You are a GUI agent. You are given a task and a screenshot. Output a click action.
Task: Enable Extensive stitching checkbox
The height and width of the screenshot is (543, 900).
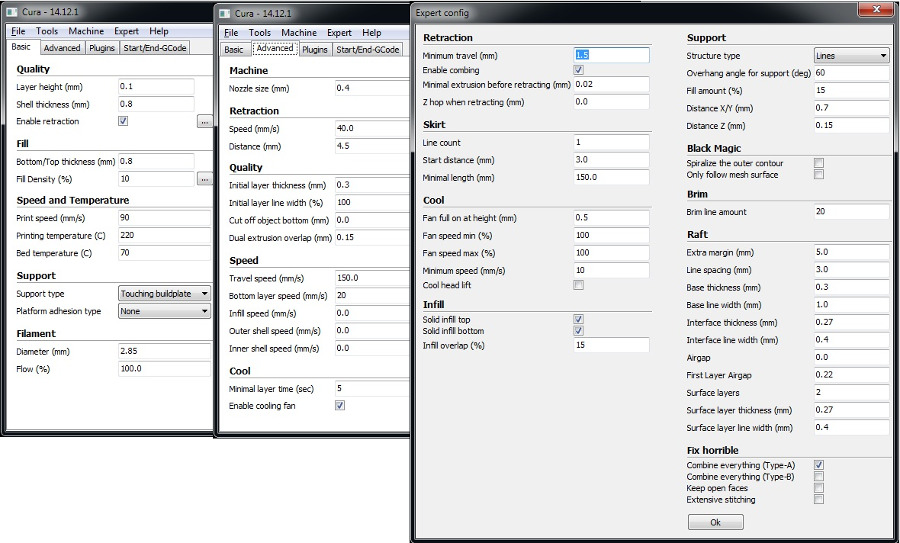(819, 499)
